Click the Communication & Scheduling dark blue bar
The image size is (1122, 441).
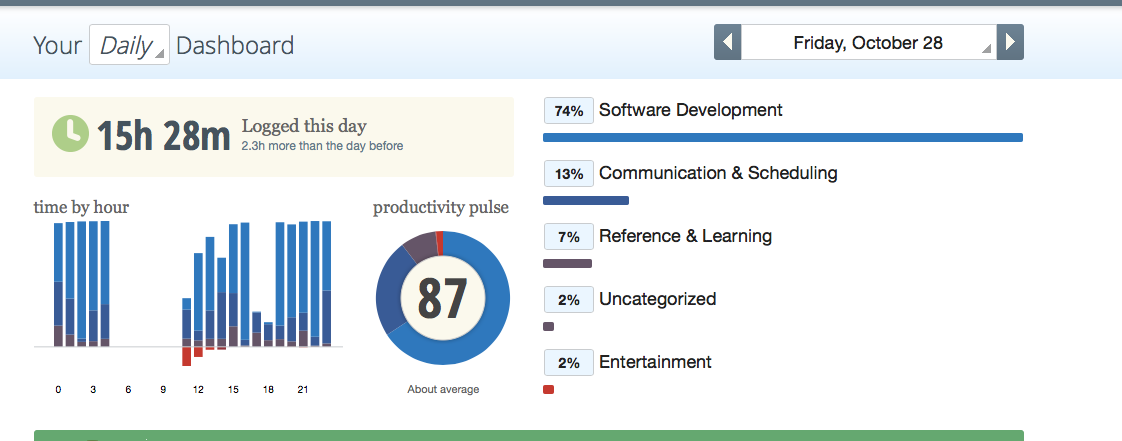coord(586,200)
